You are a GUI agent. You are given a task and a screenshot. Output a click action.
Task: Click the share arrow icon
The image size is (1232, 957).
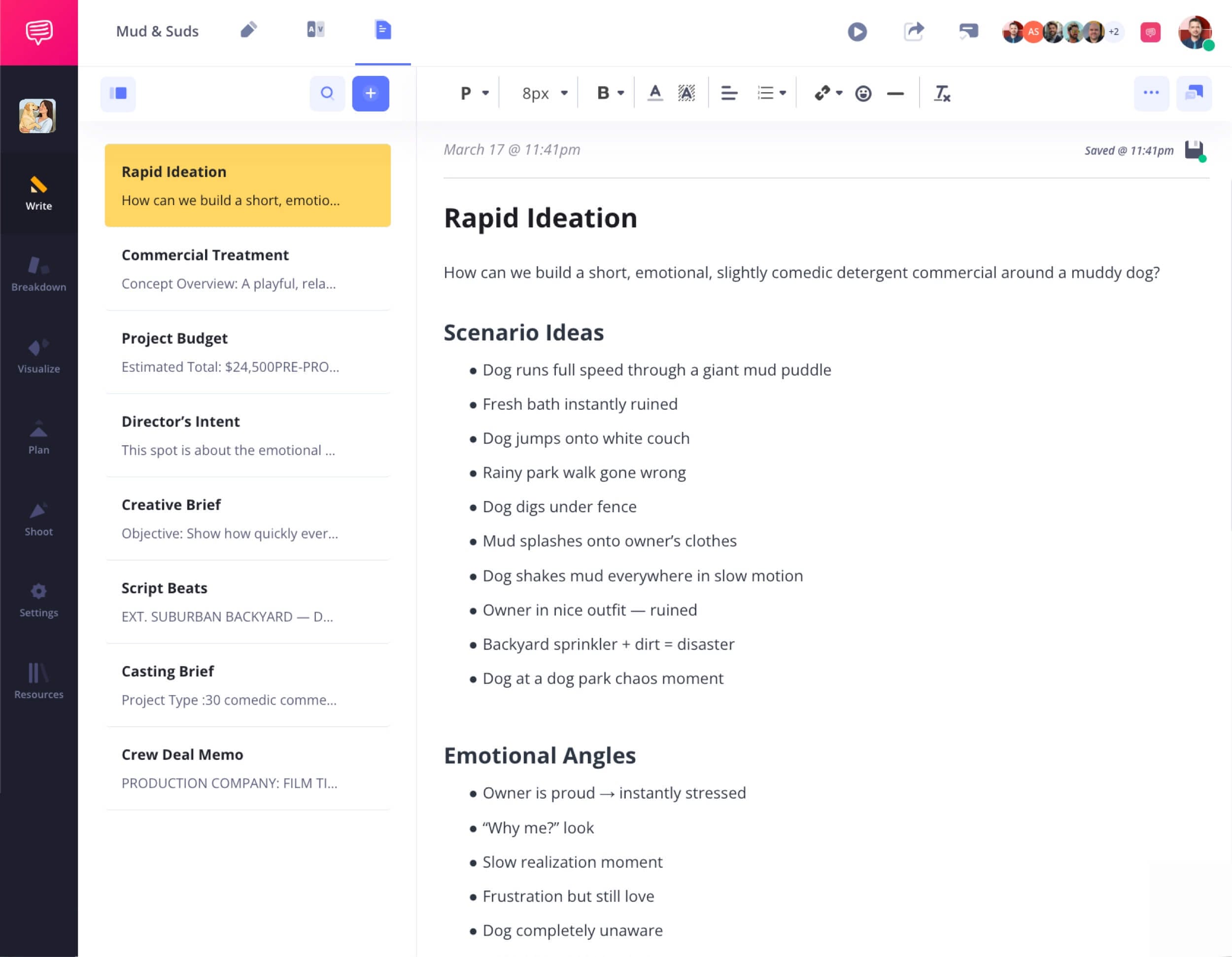coord(913,32)
